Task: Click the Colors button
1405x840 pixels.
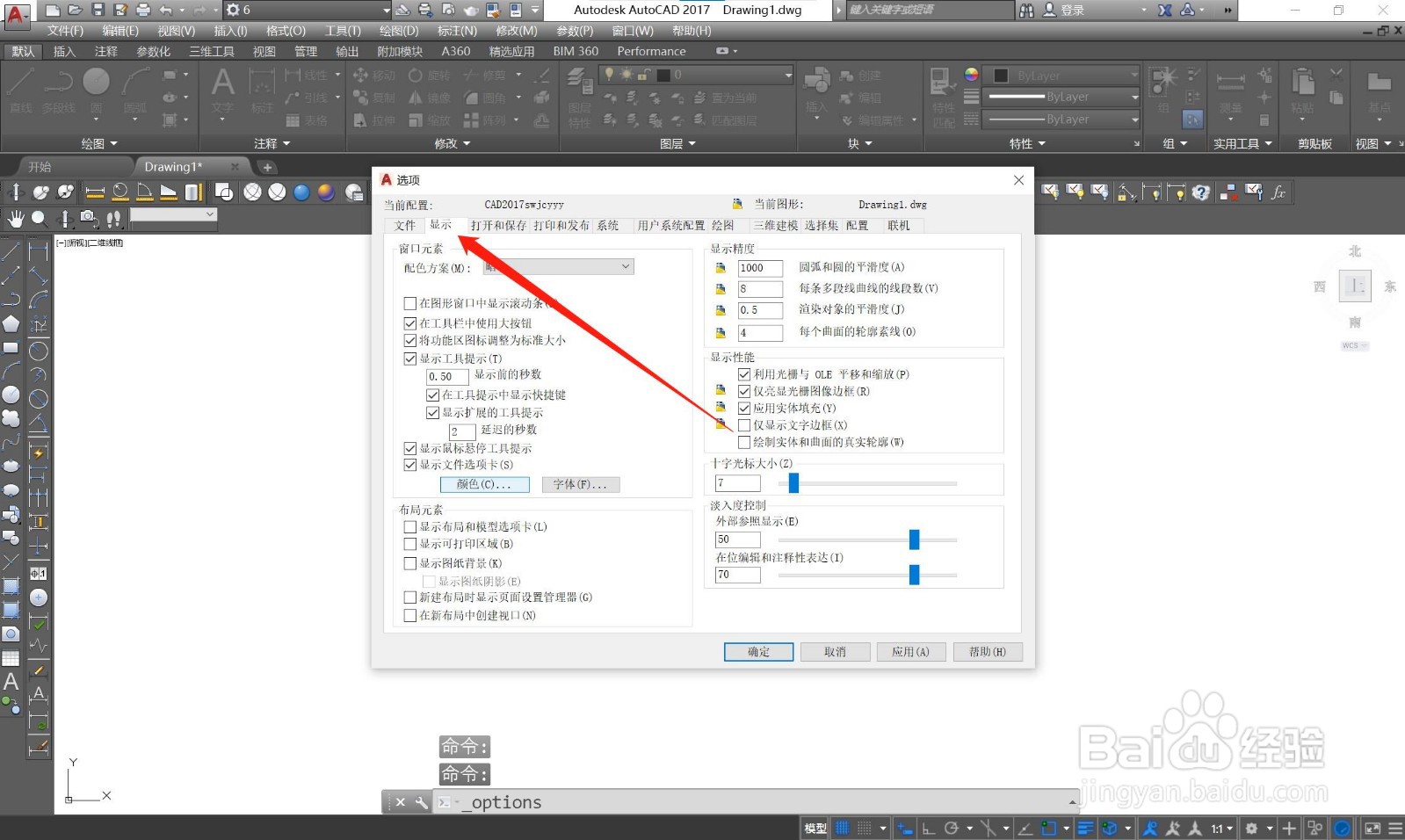Action: coord(484,484)
